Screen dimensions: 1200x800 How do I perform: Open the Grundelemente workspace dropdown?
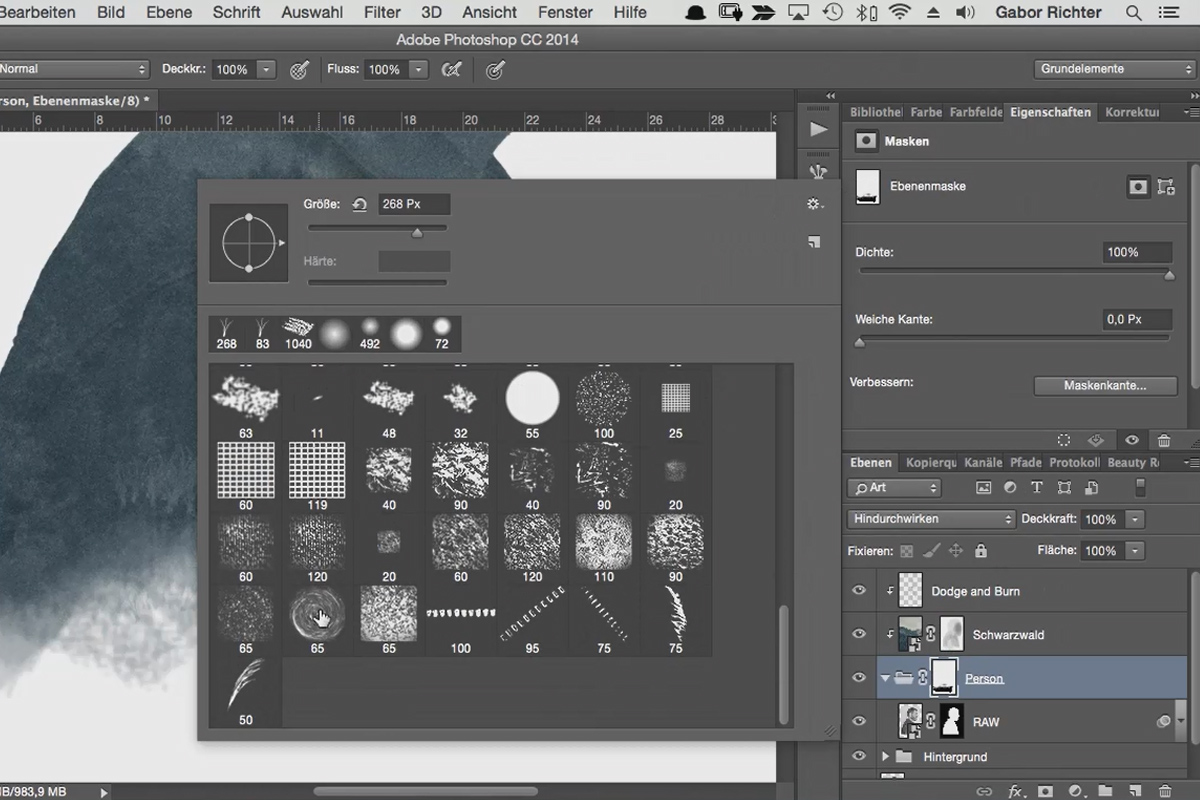tap(1115, 69)
